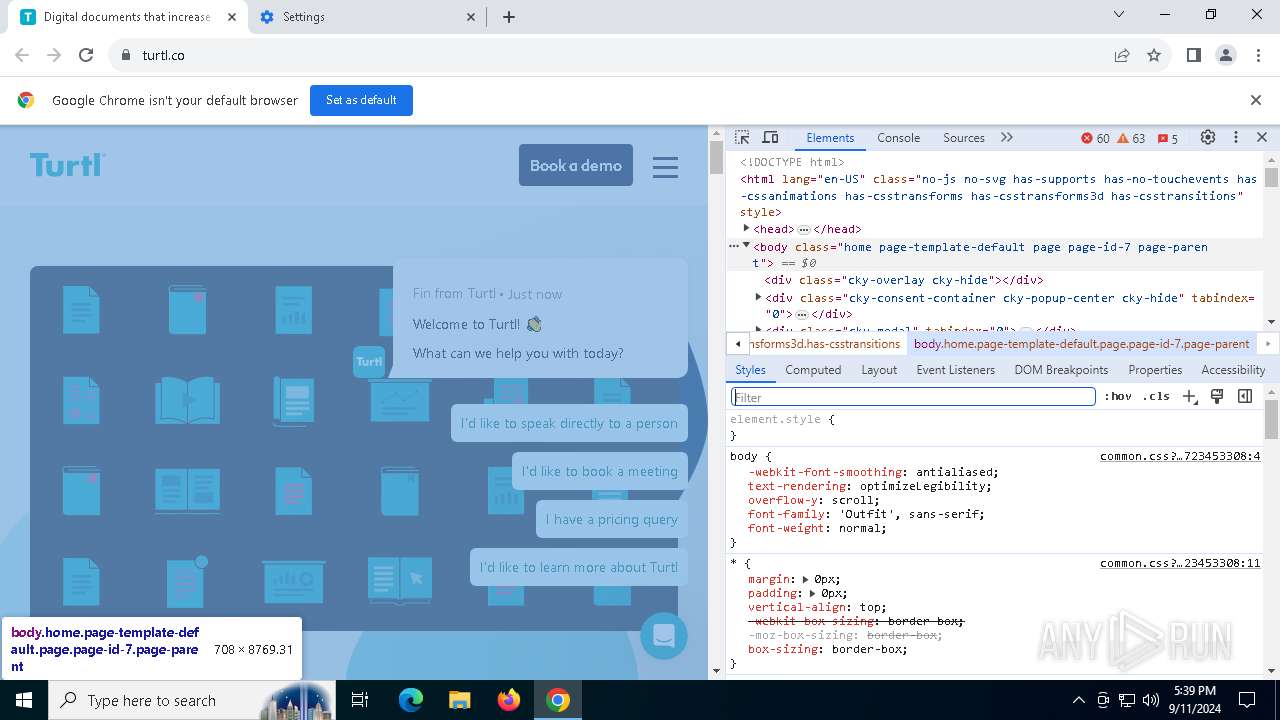
Task: Click Set as default button
Action: pos(361,100)
